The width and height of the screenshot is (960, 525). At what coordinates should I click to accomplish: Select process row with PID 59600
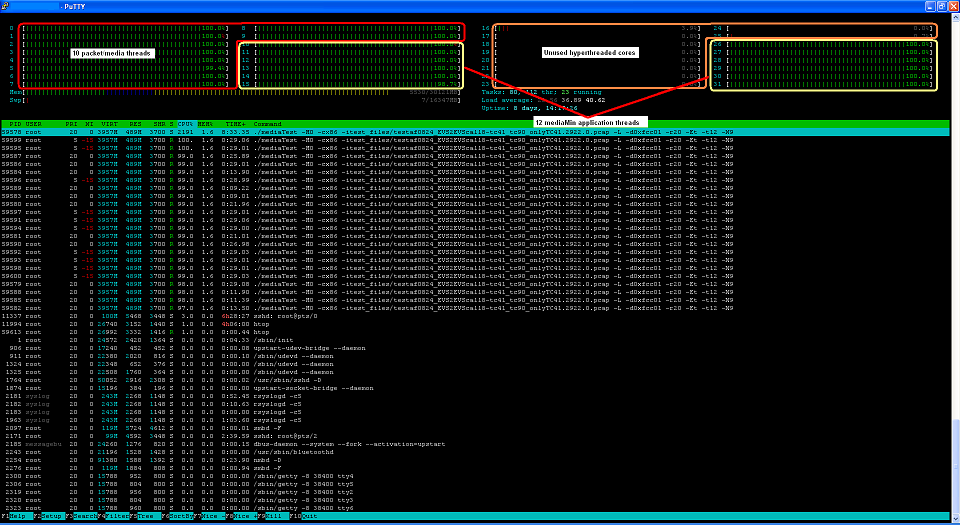pyautogui.click(x=475, y=276)
